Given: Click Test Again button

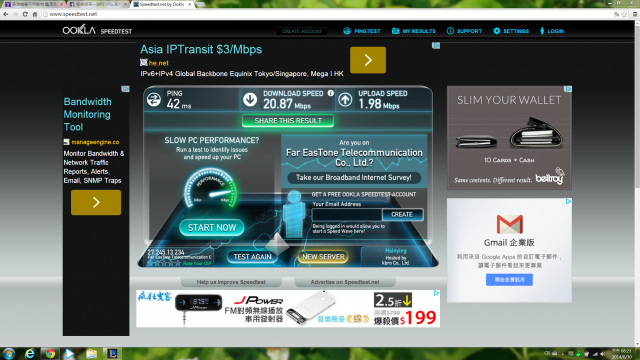Looking at the screenshot, I should [252, 257].
